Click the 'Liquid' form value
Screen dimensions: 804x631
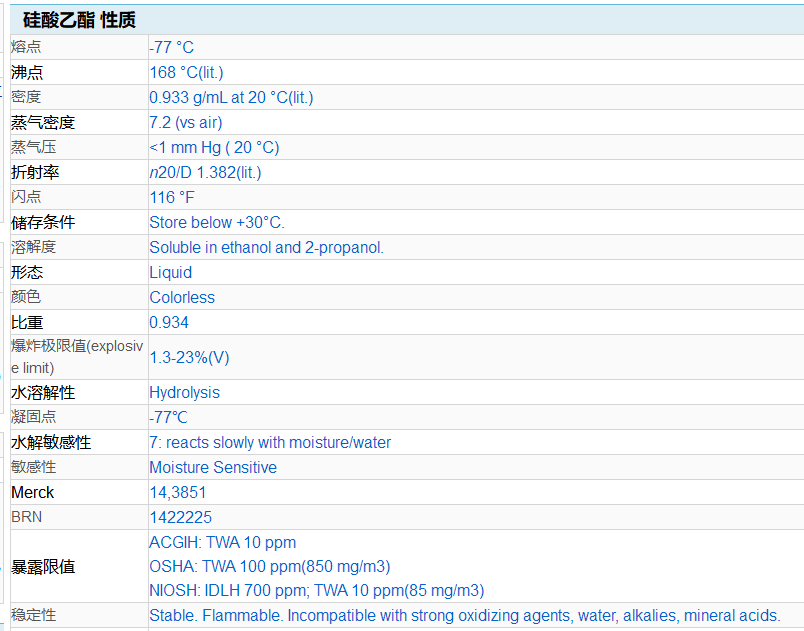[x=170, y=272]
